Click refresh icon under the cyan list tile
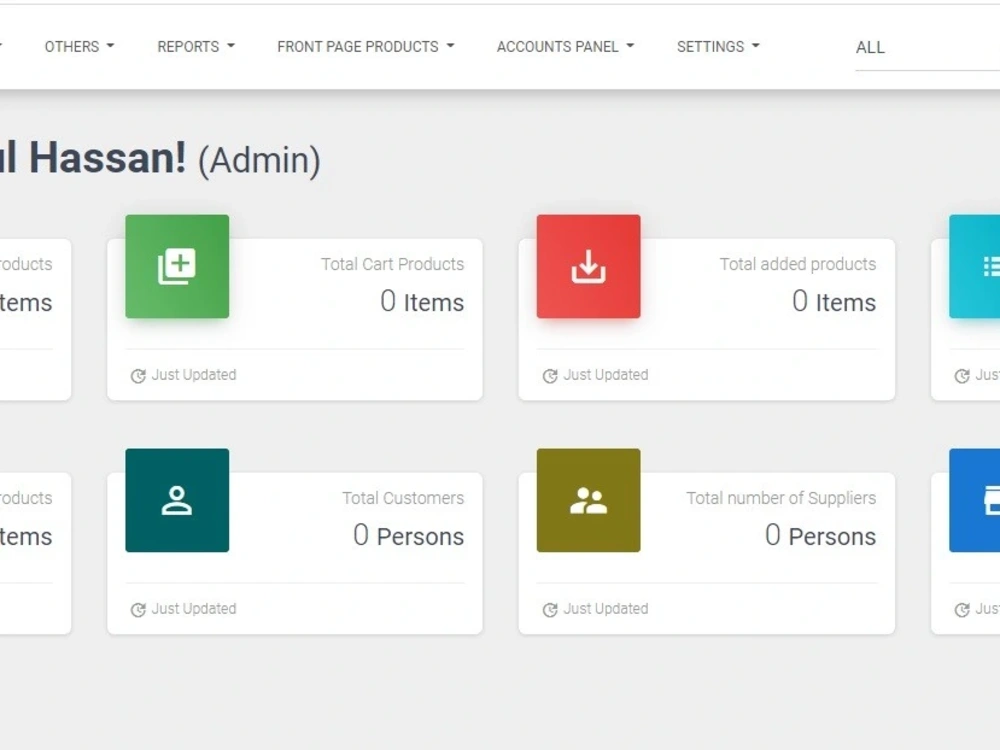The image size is (1000, 750). click(962, 376)
